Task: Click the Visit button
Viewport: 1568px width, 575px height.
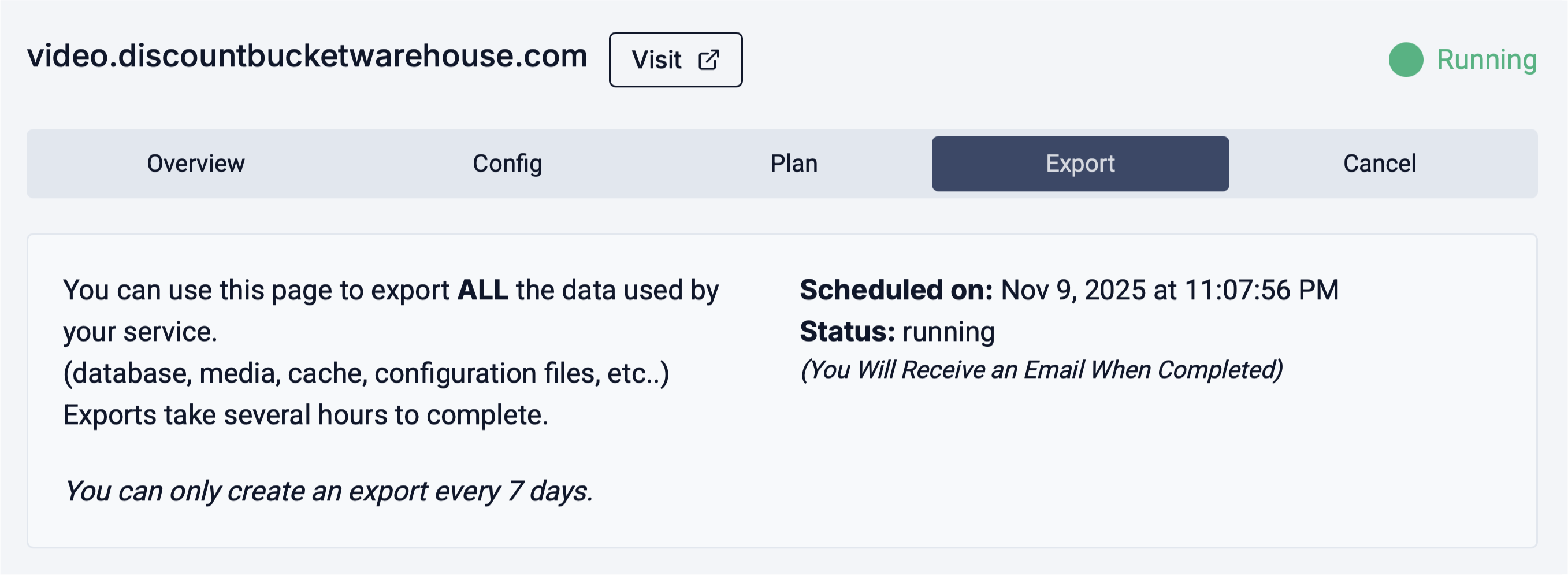Action: click(x=675, y=60)
